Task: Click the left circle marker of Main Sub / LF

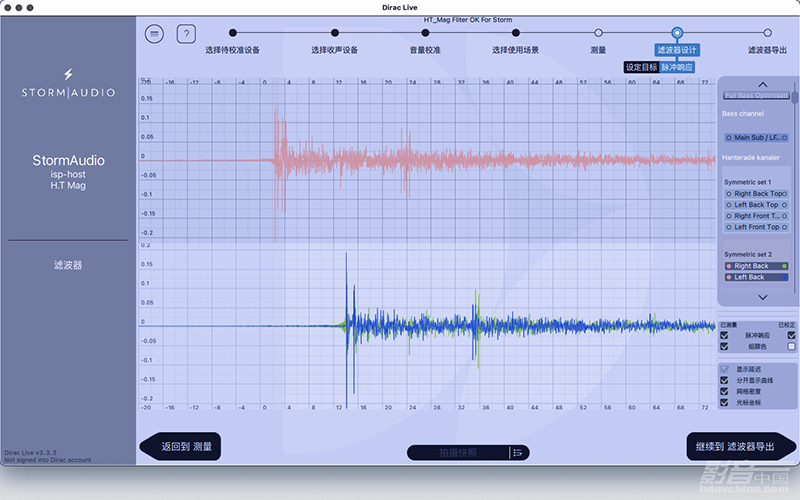Action: pos(729,138)
